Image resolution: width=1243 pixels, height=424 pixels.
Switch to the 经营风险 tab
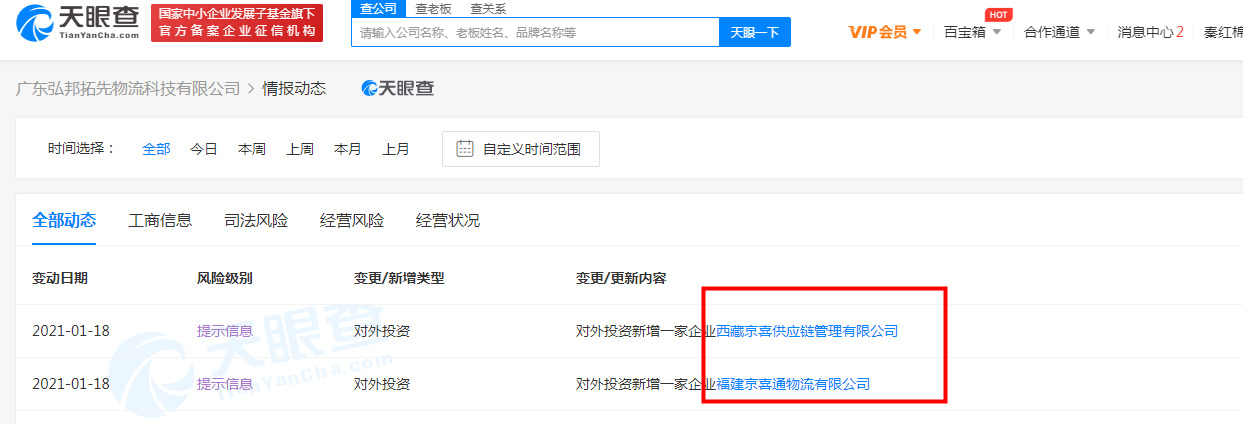[352, 221]
